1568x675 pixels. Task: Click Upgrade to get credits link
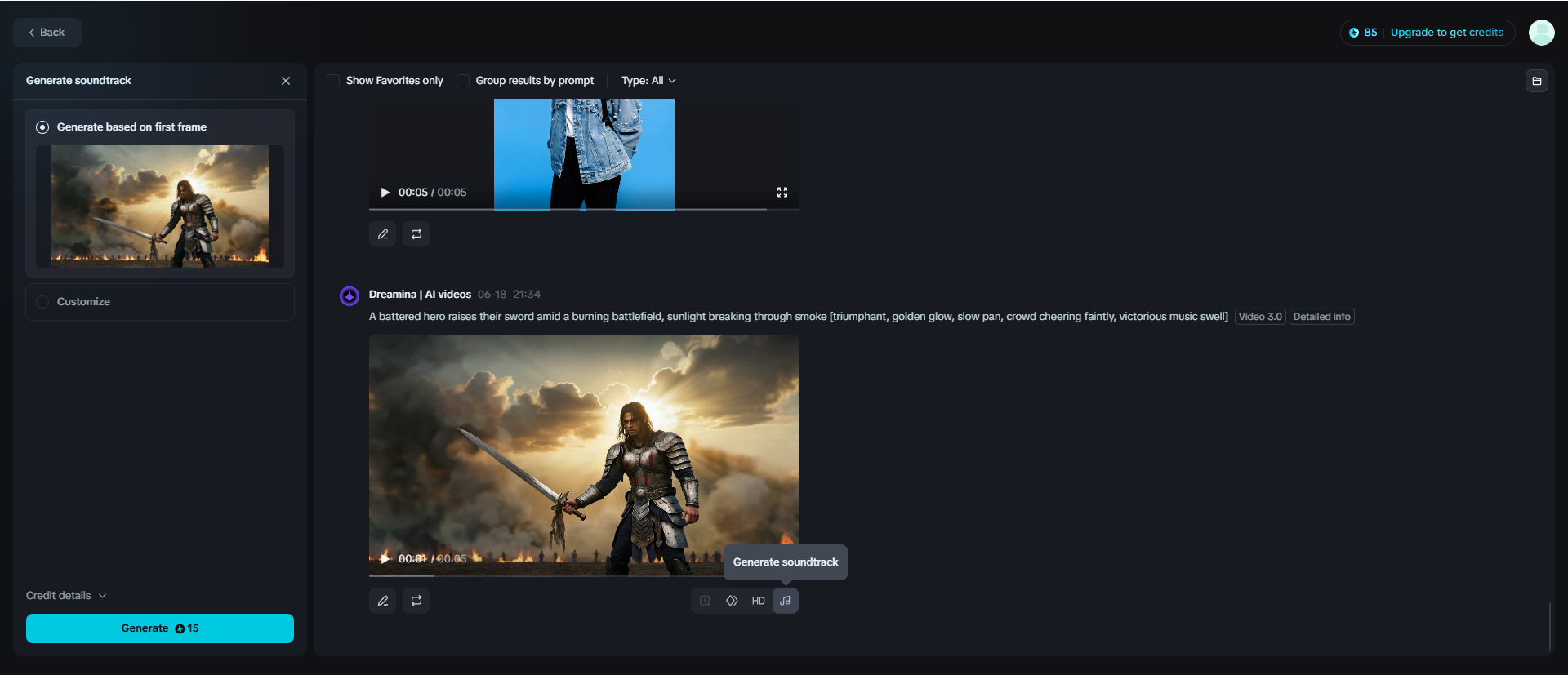1447,33
